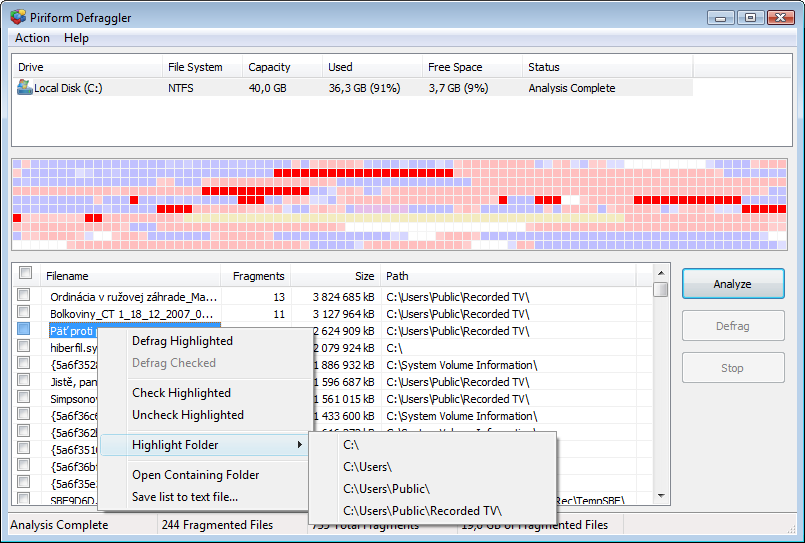Check the Bolkoviny_CT file checkbox
Image resolution: width=805 pixels, height=543 pixels.
(24, 312)
